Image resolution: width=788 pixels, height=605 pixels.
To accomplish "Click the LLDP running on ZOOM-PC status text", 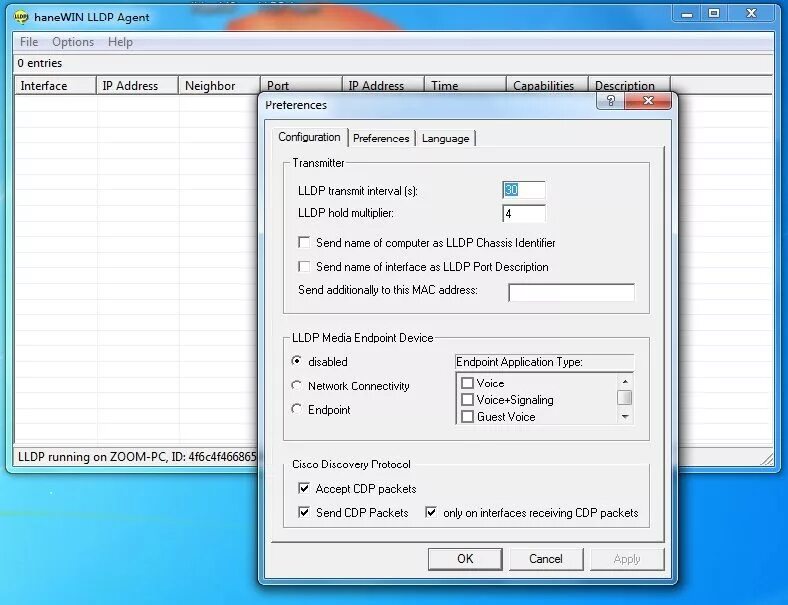I will click(137, 457).
